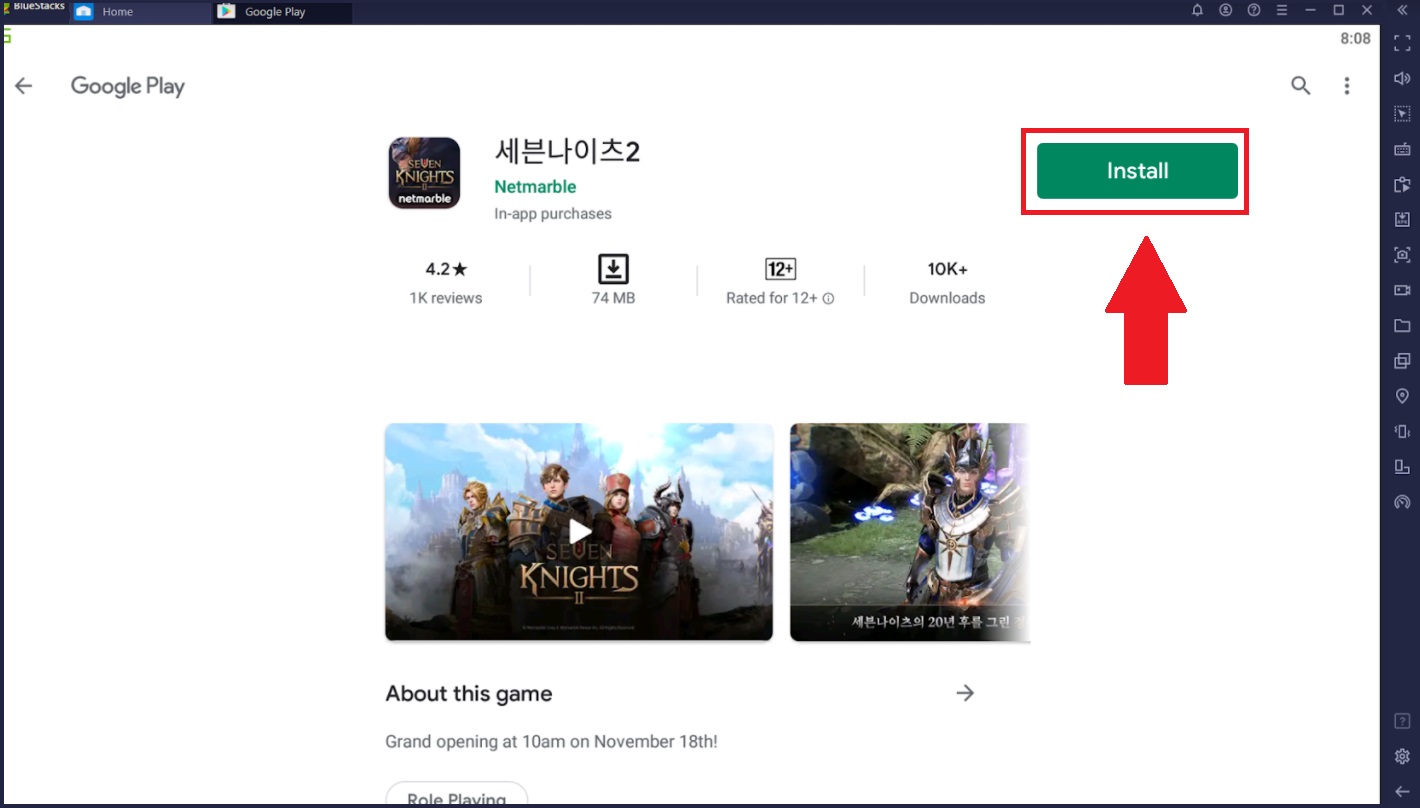Click the 4.2 star rating
1420x808 pixels.
coord(446,269)
